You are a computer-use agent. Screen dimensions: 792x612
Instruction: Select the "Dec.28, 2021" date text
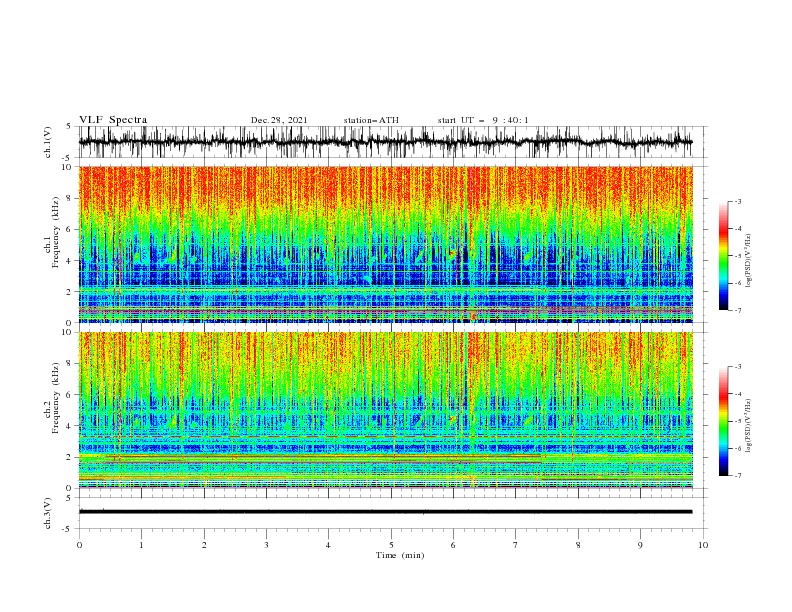[x=279, y=120]
